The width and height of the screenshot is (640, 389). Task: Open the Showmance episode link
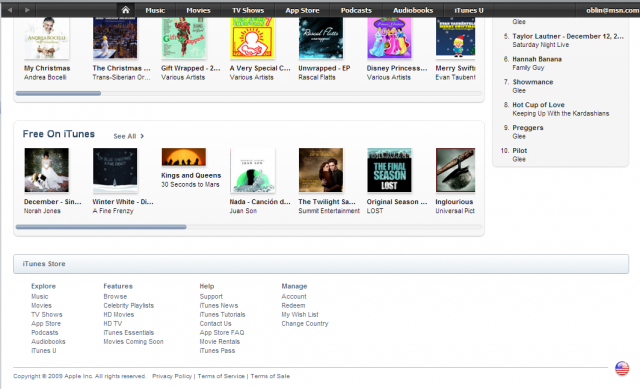coord(533,82)
